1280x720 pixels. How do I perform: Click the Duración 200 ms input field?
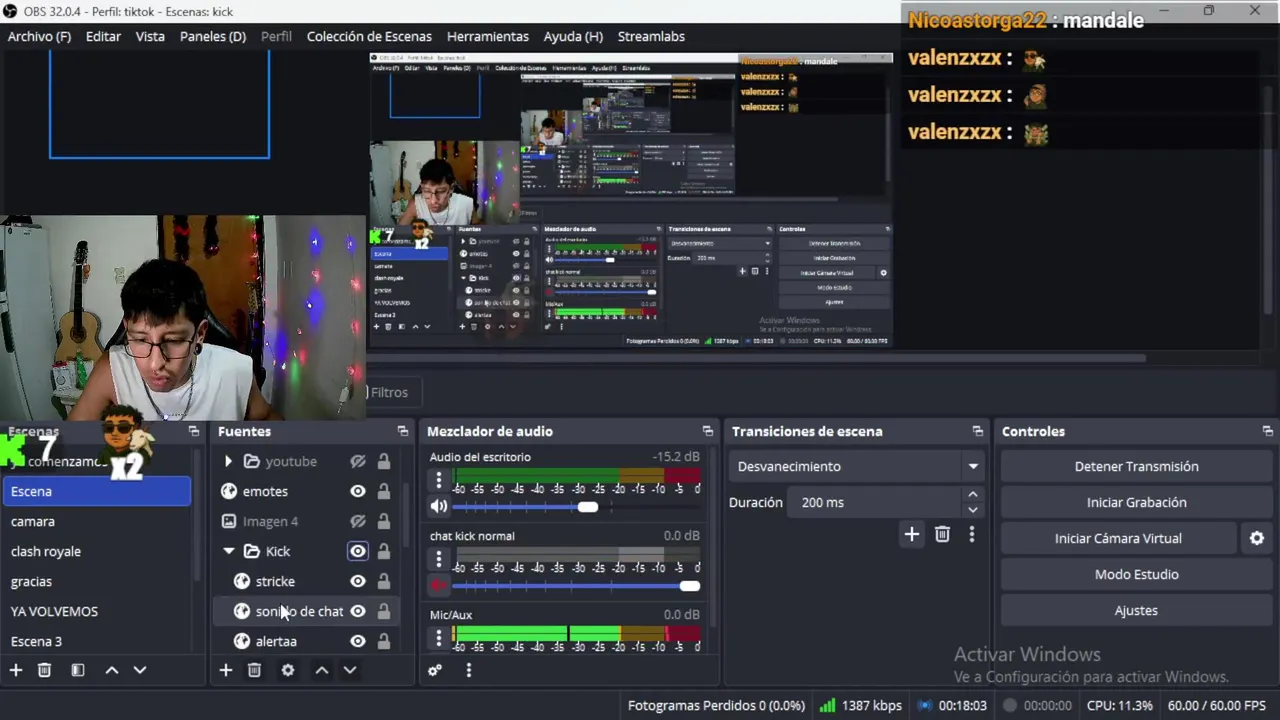tap(875, 502)
